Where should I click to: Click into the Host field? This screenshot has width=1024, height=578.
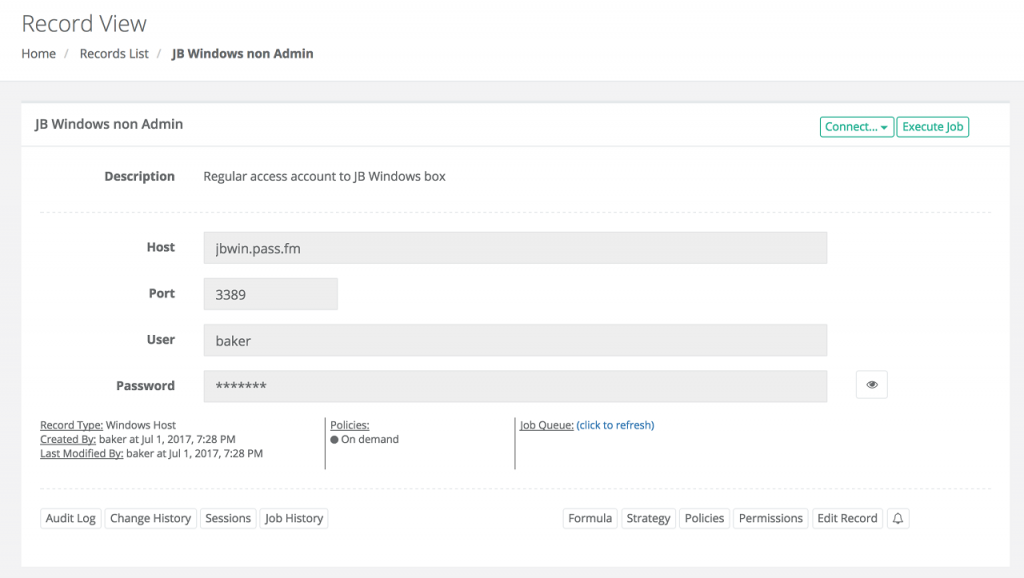(x=514, y=248)
